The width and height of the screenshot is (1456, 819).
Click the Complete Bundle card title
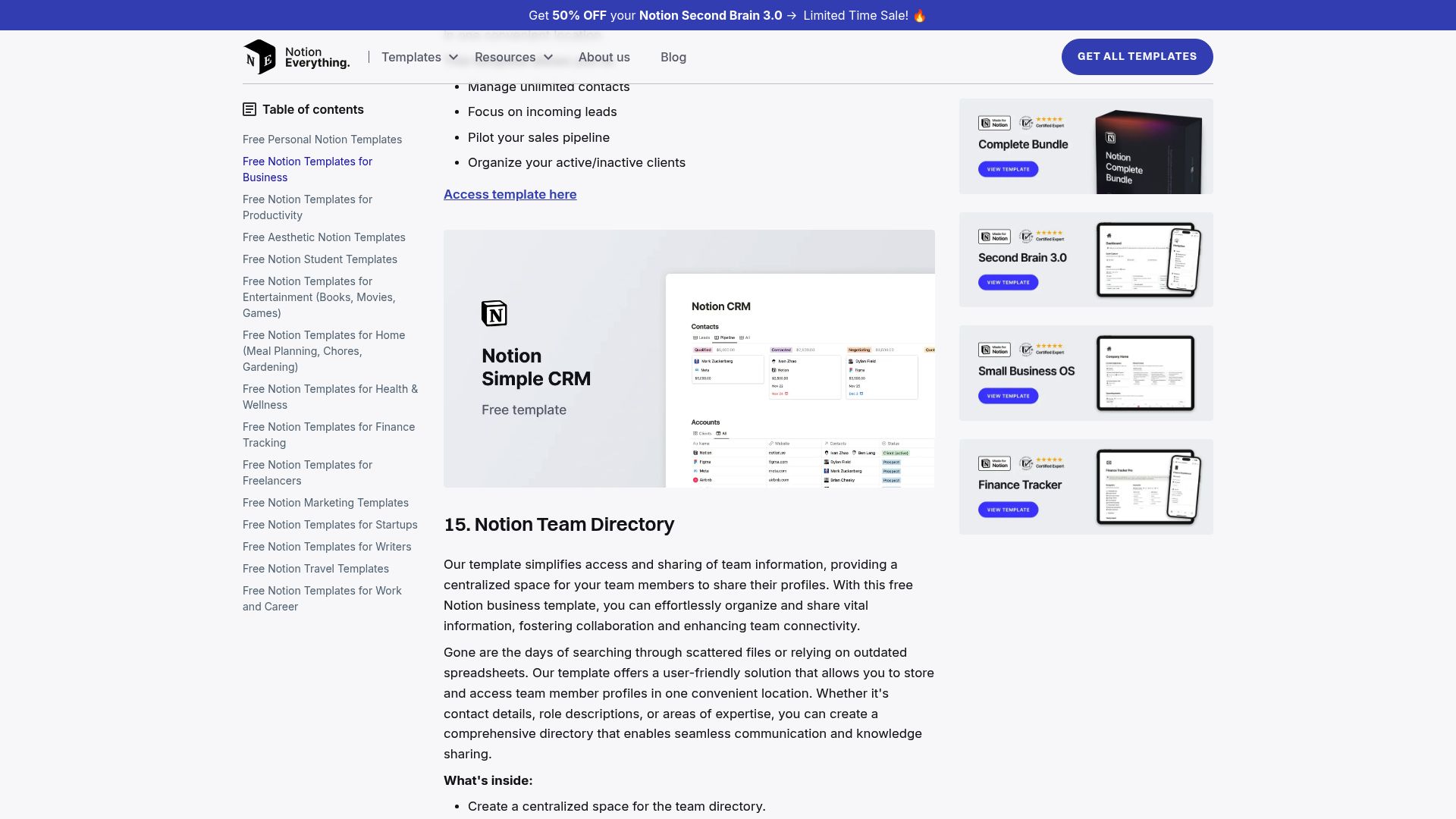coord(1023,144)
